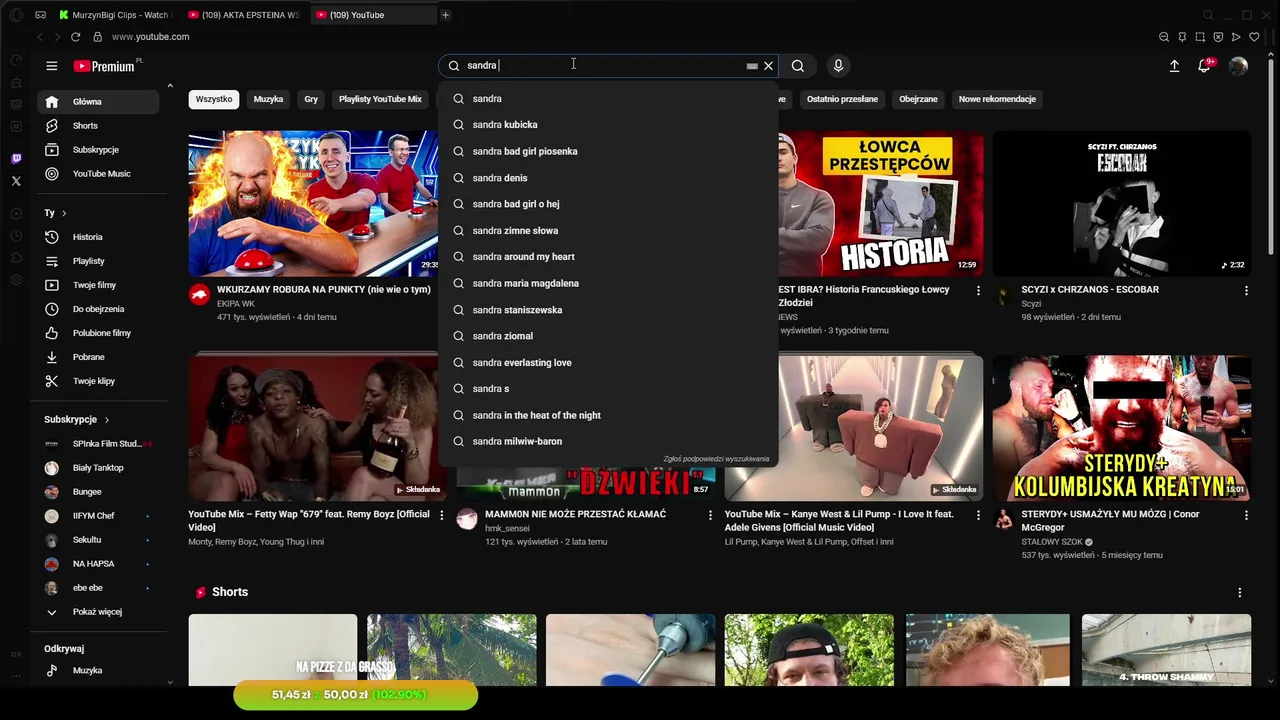The height and width of the screenshot is (720, 1280).
Task: Select the Ostatnio przesłane chip
Action: 842,99
